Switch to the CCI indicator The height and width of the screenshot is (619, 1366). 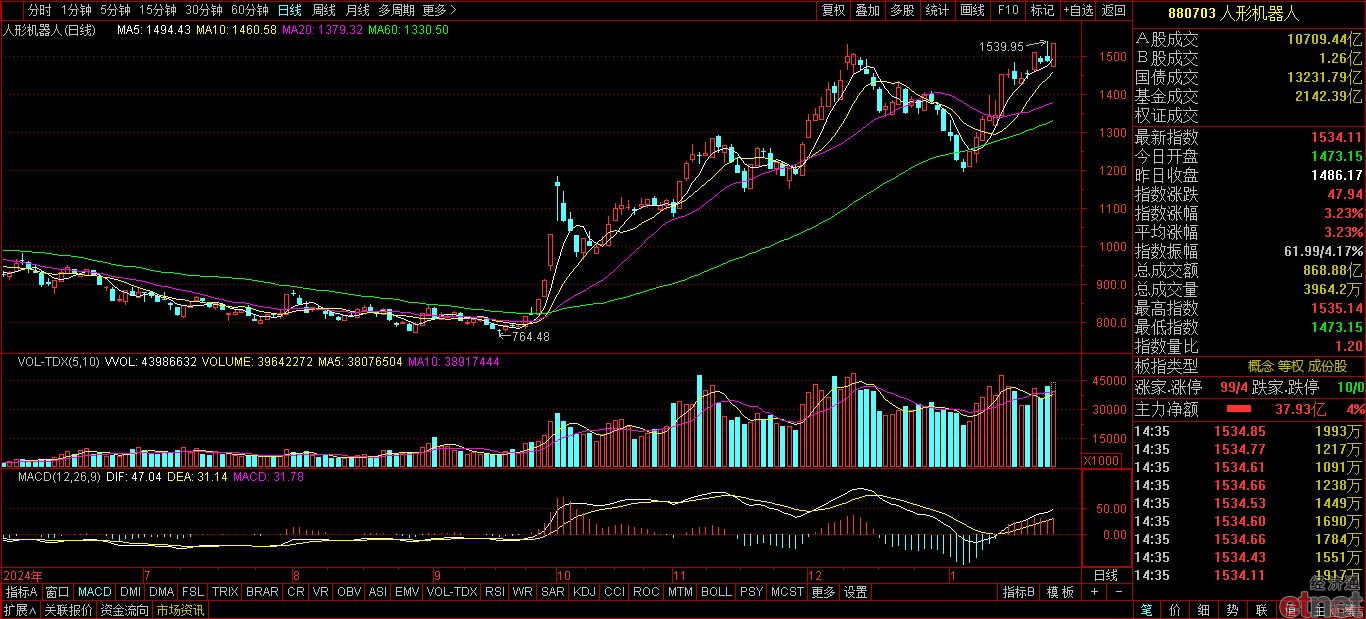click(614, 592)
